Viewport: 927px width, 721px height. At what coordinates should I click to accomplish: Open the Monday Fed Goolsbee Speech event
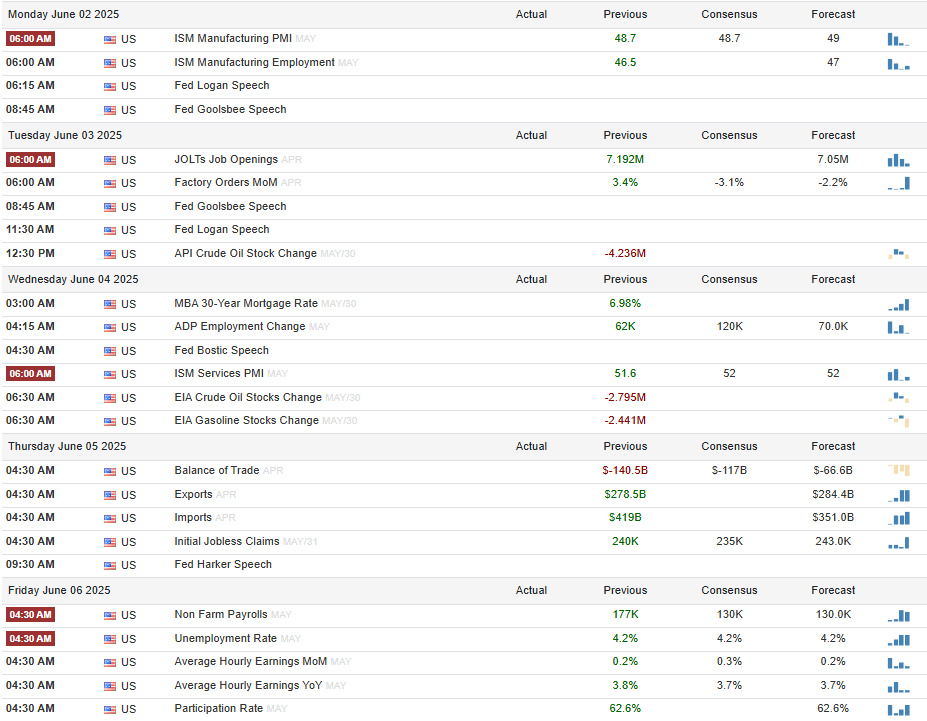pyautogui.click(x=230, y=109)
